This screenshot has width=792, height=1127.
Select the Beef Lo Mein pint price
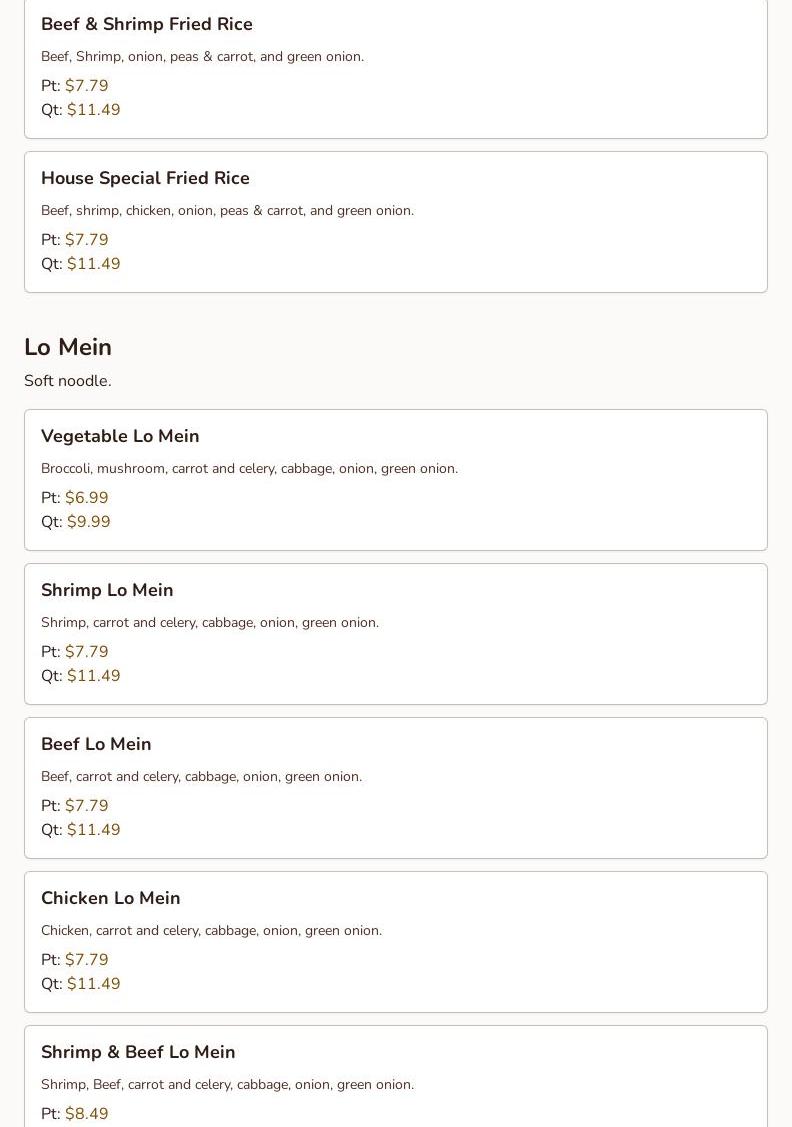(87, 806)
